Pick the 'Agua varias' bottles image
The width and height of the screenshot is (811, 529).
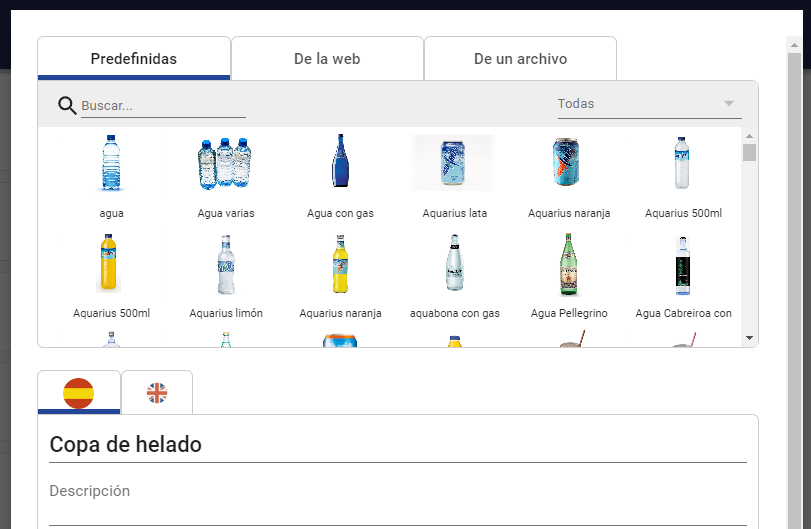point(226,162)
